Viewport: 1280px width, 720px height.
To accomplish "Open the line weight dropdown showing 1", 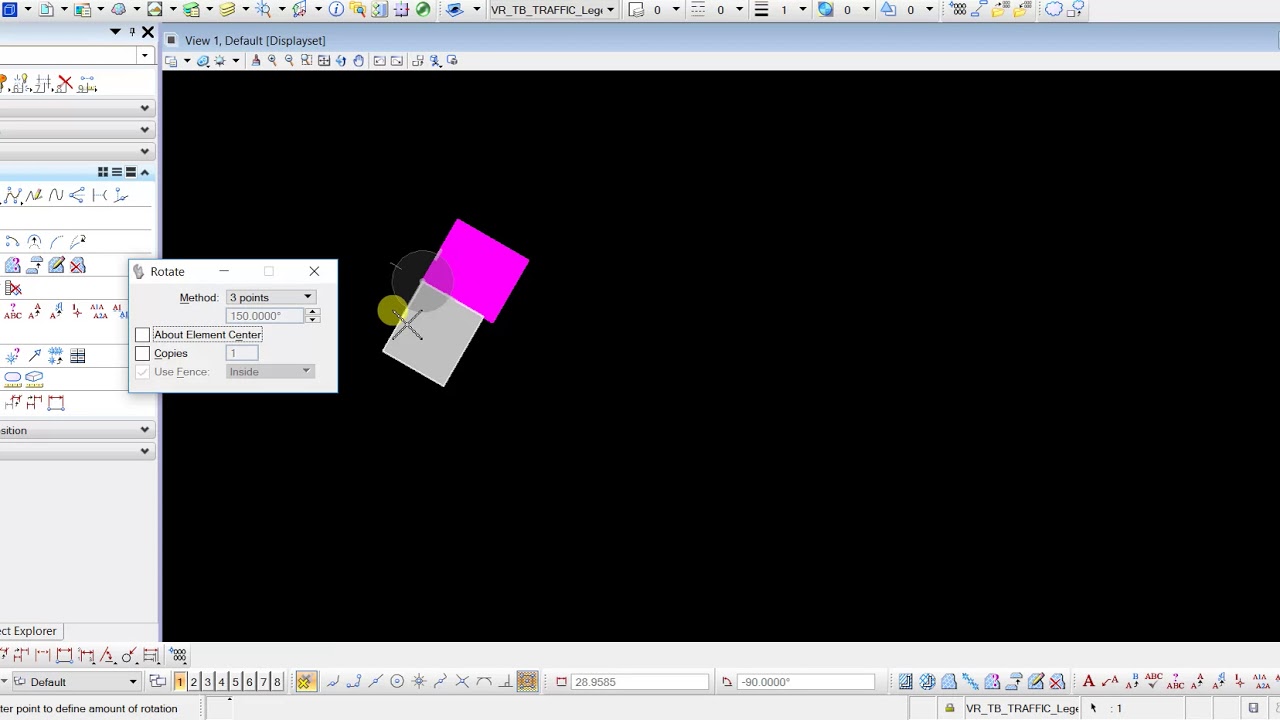I will click(802, 10).
